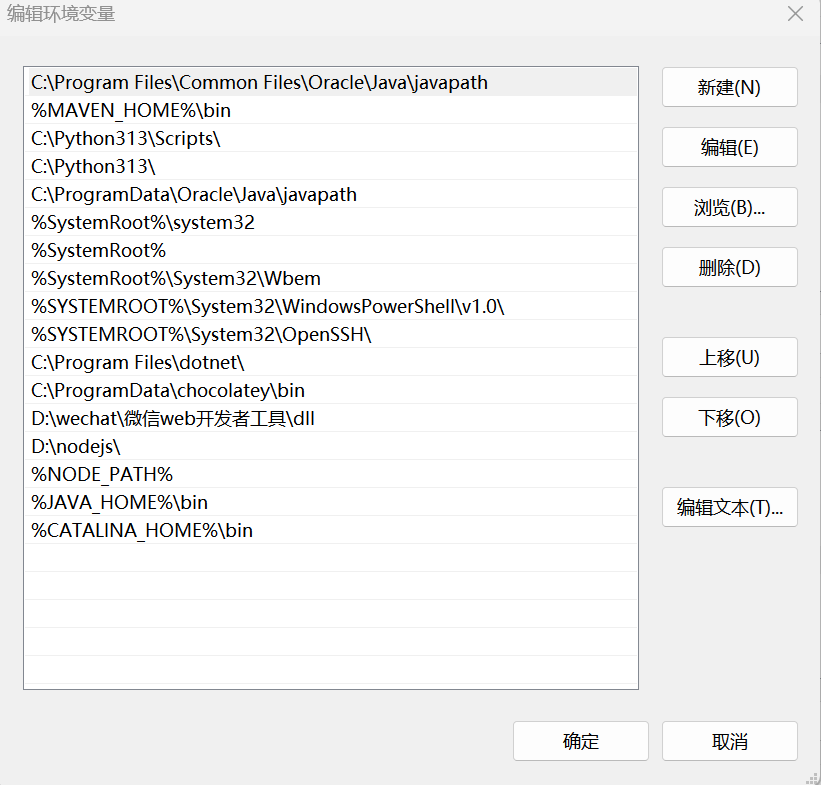Select the System32\OpenSSH\ entry

click(x=331, y=334)
